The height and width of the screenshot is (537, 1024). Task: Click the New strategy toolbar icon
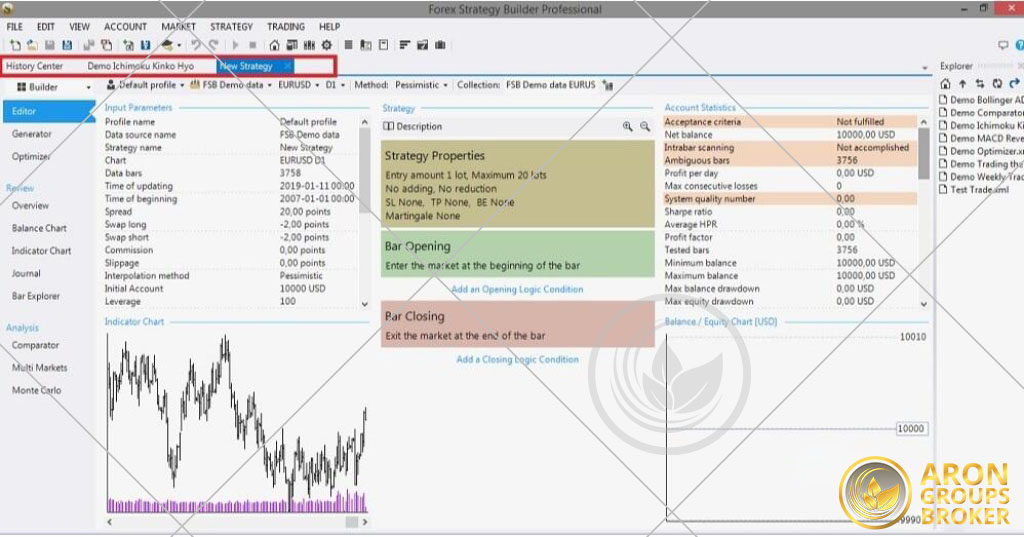tap(14, 45)
